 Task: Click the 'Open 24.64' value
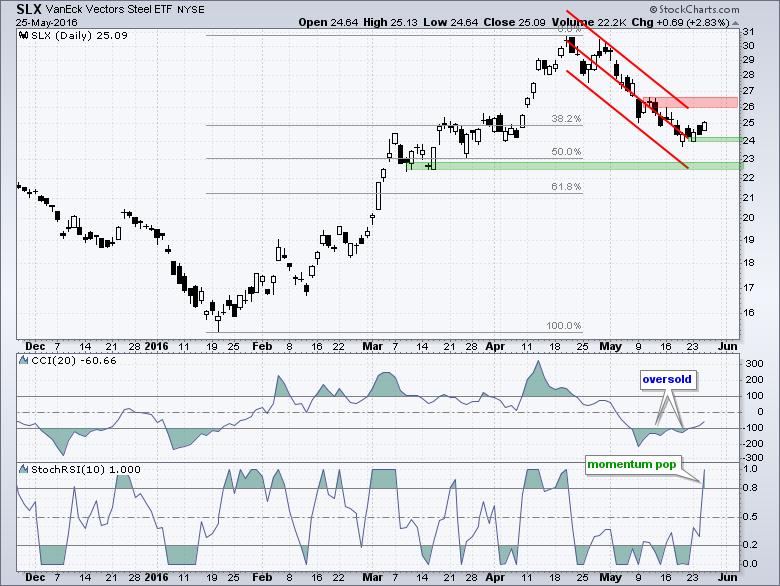tap(328, 22)
